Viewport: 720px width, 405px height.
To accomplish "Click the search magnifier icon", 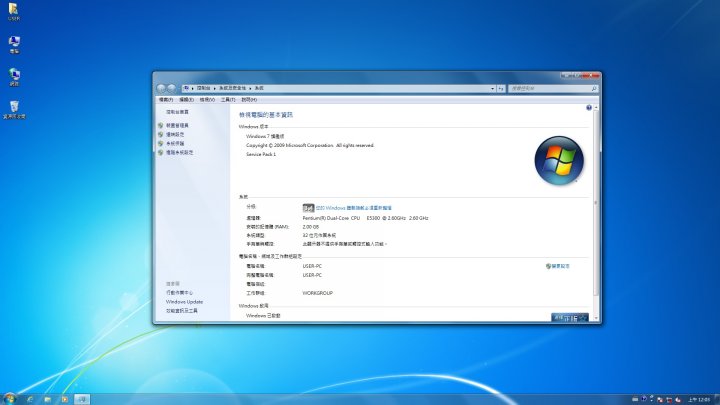I will [x=594, y=88].
